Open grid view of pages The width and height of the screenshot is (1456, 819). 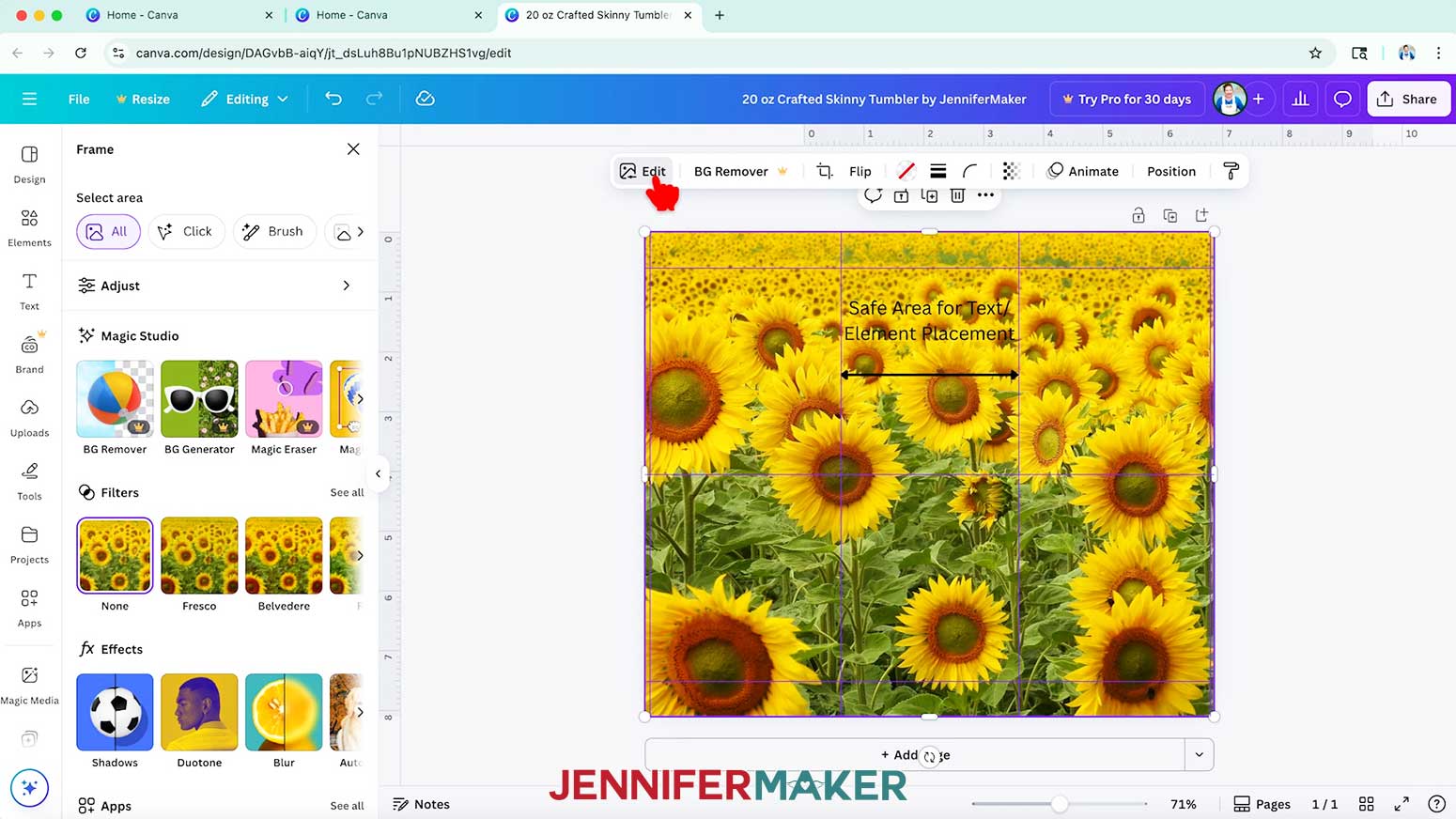1367,804
